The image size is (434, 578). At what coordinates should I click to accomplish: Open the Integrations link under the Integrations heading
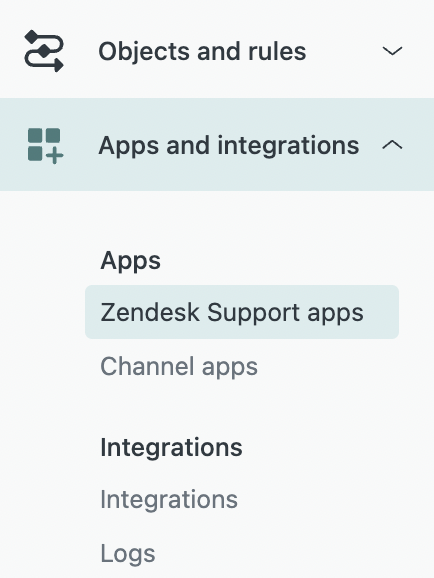(x=169, y=499)
